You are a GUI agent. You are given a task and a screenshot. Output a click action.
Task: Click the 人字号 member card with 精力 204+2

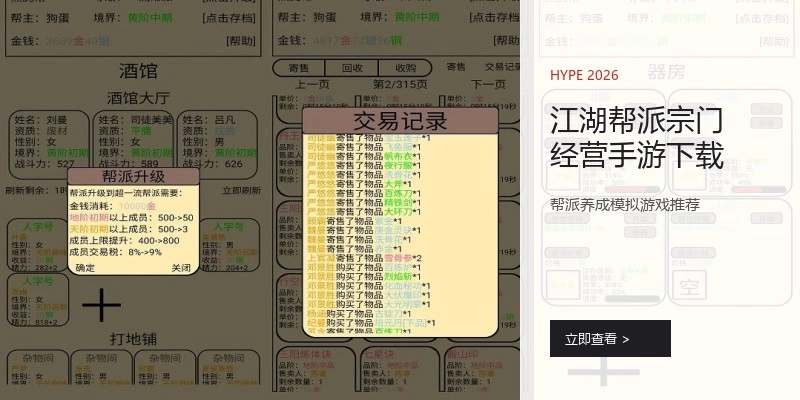229,245
